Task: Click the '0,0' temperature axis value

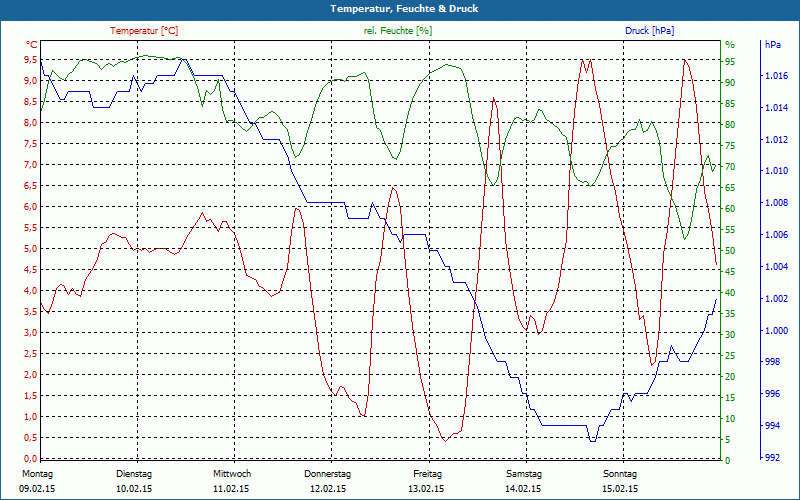Action: [31, 459]
